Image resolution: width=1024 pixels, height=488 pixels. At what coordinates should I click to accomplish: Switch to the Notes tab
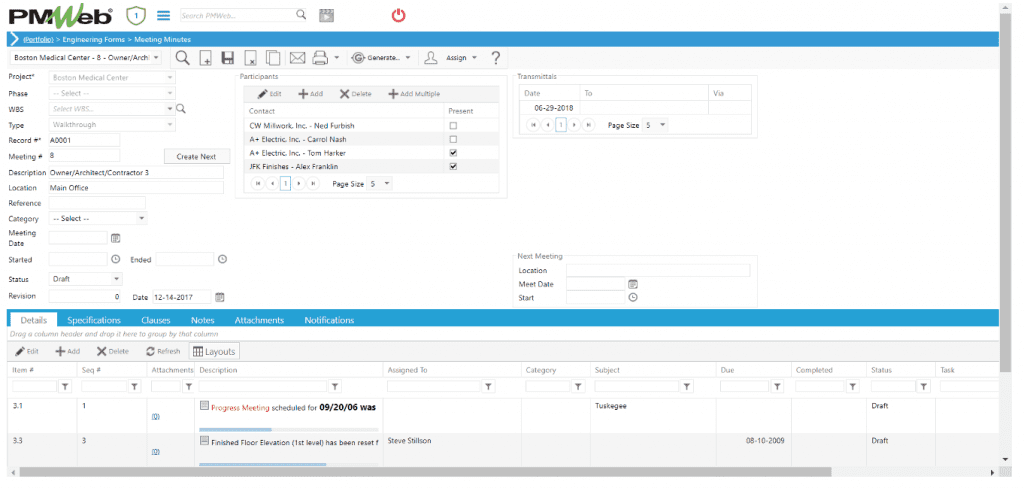click(x=202, y=320)
